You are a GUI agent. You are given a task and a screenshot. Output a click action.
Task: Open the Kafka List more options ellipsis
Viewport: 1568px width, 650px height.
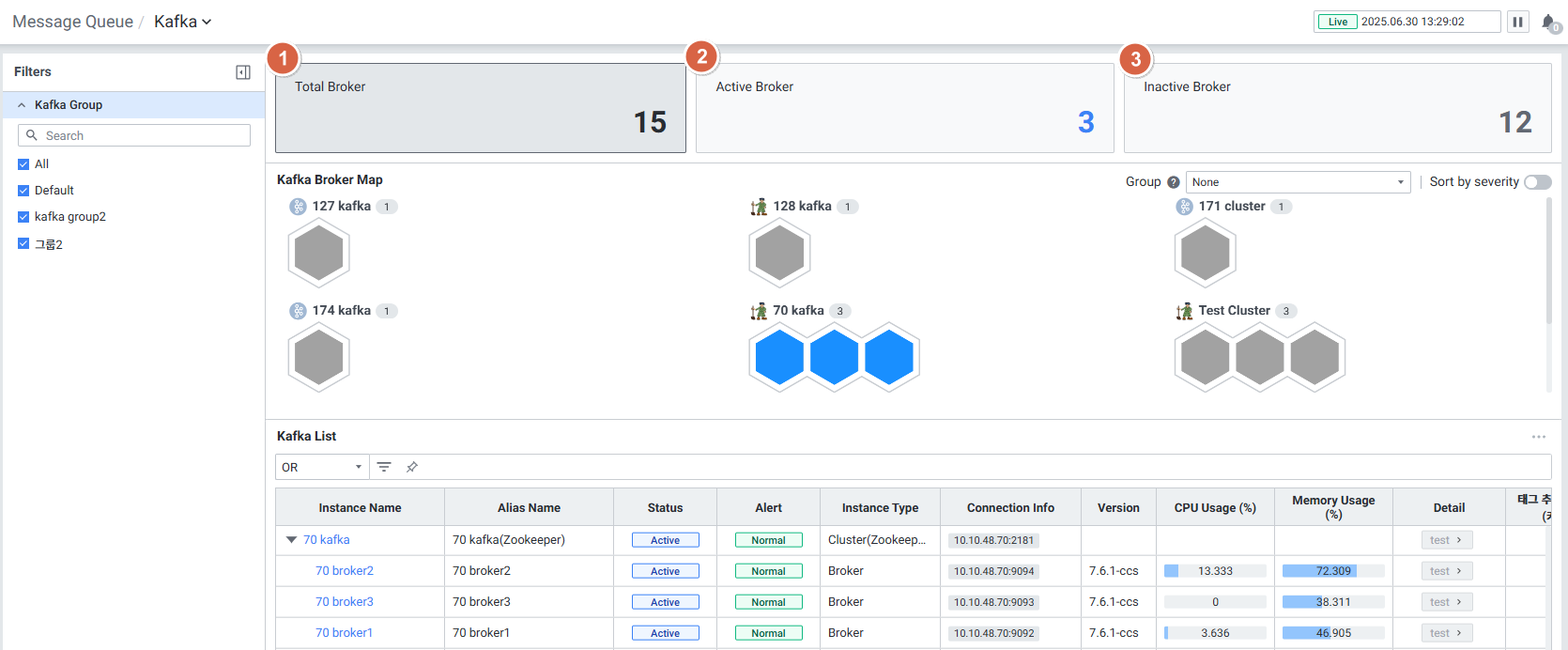point(1538,437)
